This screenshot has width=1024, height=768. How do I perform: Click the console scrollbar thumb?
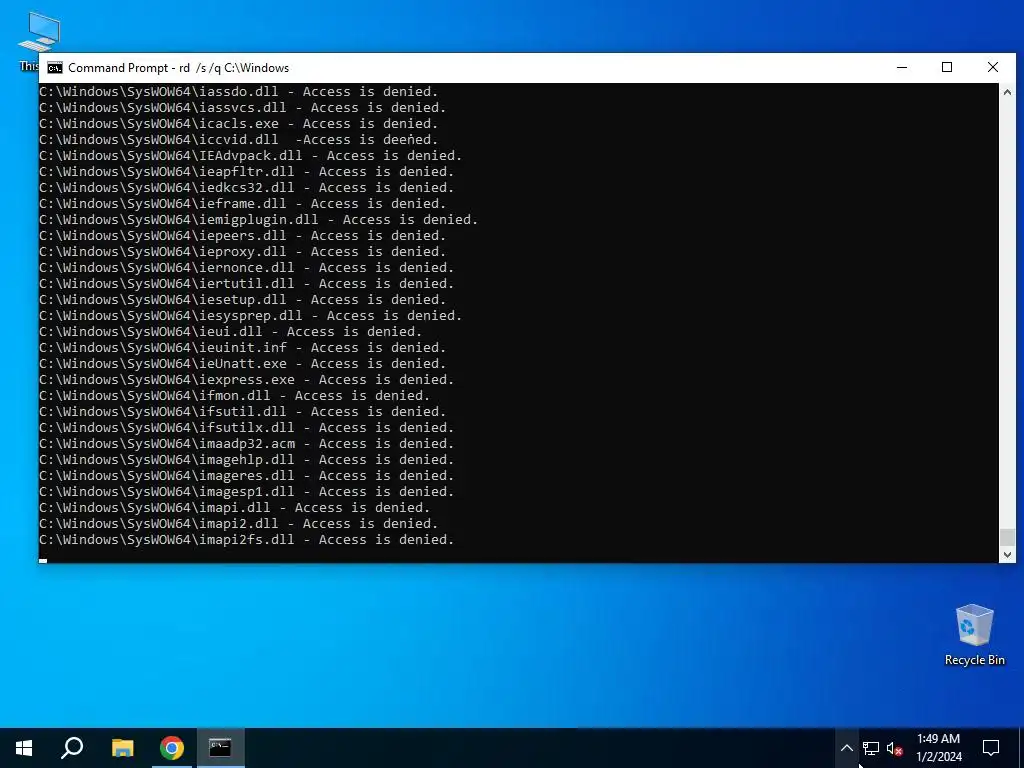1007,537
